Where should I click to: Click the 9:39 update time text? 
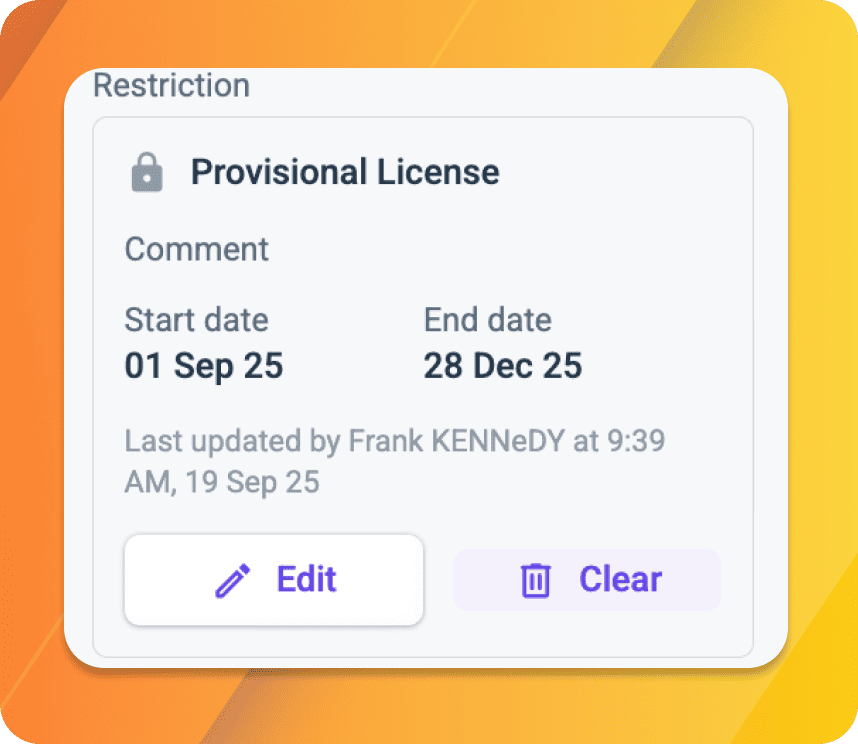pos(636,441)
